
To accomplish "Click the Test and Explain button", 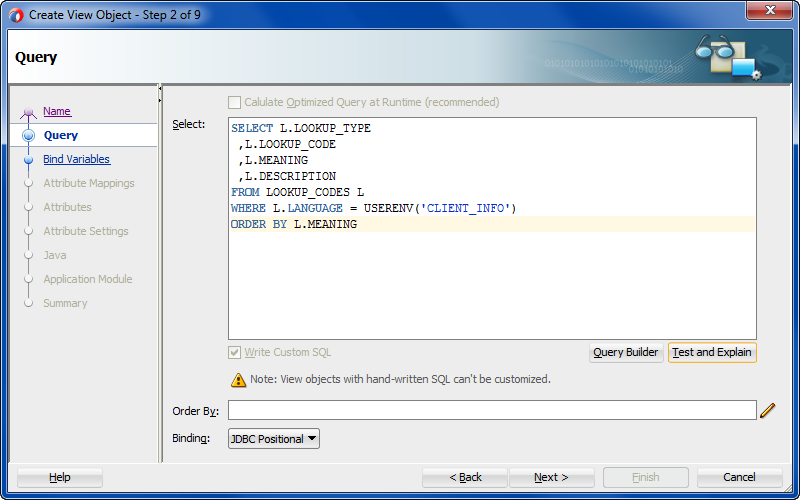I will tap(712, 353).
